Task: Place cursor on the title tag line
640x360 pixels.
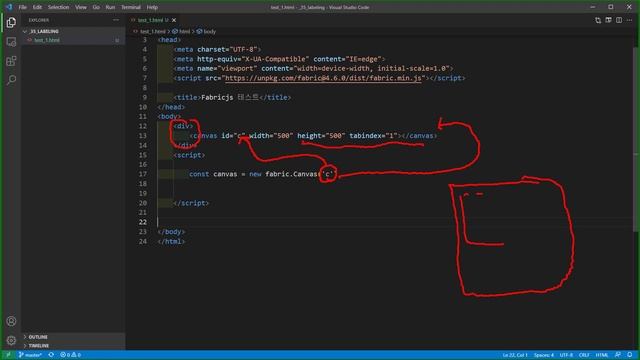Action: point(232,98)
